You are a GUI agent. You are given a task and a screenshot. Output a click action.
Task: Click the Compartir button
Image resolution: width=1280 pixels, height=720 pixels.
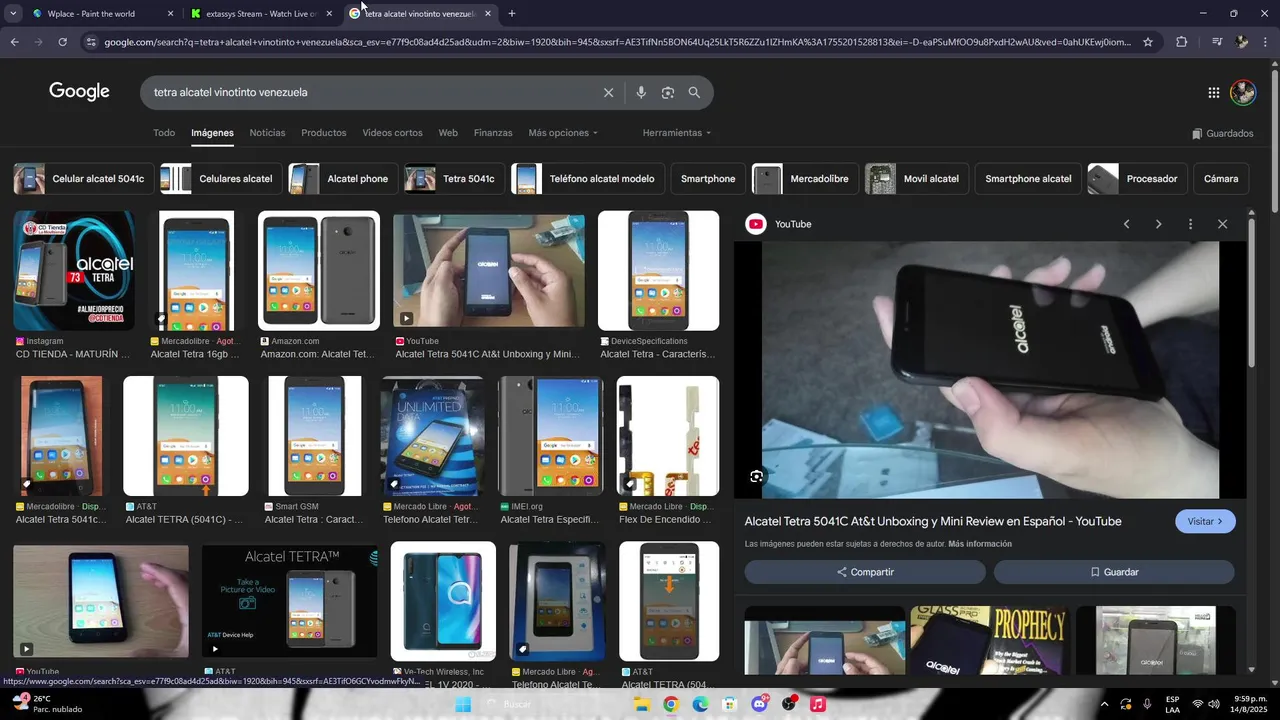click(865, 572)
